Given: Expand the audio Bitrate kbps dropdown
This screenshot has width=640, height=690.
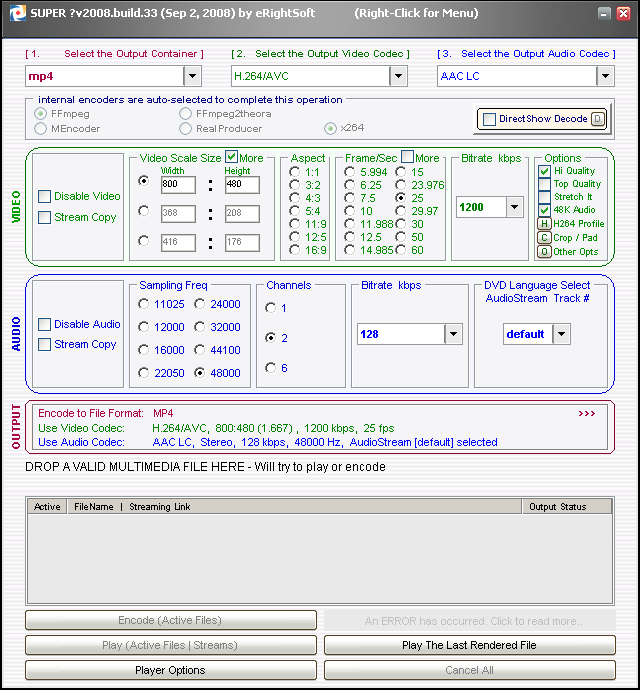Looking at the screenshot, I should [x=453, y=334].
